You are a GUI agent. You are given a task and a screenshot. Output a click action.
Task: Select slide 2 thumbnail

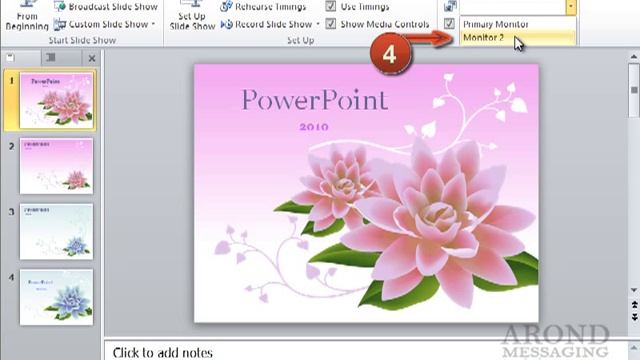click(56, 166)
